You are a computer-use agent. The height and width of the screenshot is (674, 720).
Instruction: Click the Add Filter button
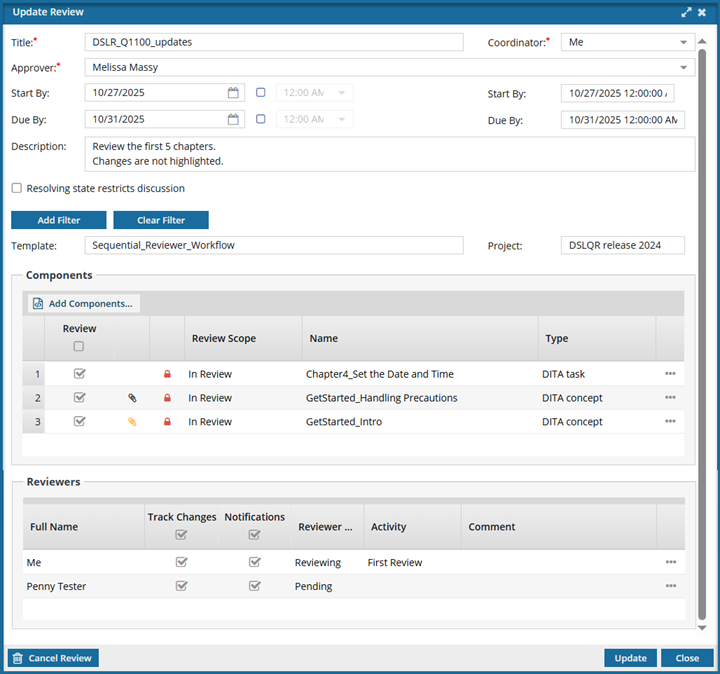click(59, 220)
